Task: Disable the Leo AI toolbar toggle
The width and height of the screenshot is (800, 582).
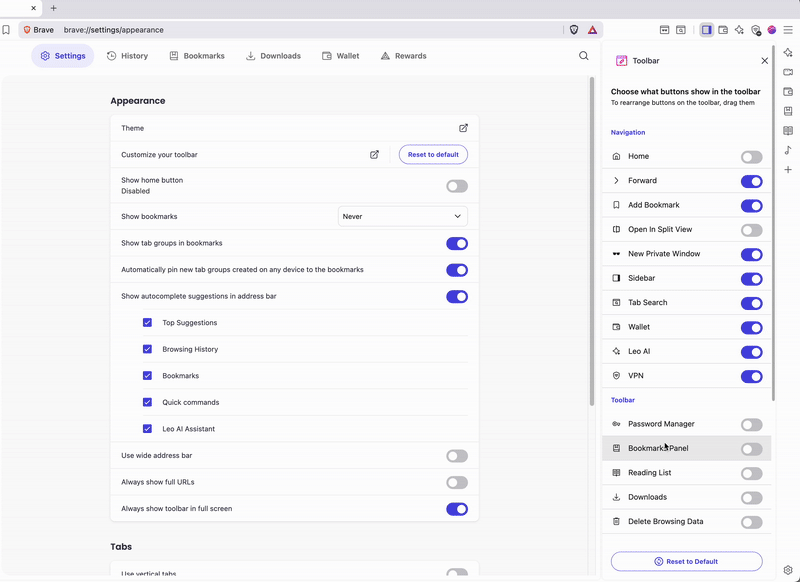Action: point(752,352)
